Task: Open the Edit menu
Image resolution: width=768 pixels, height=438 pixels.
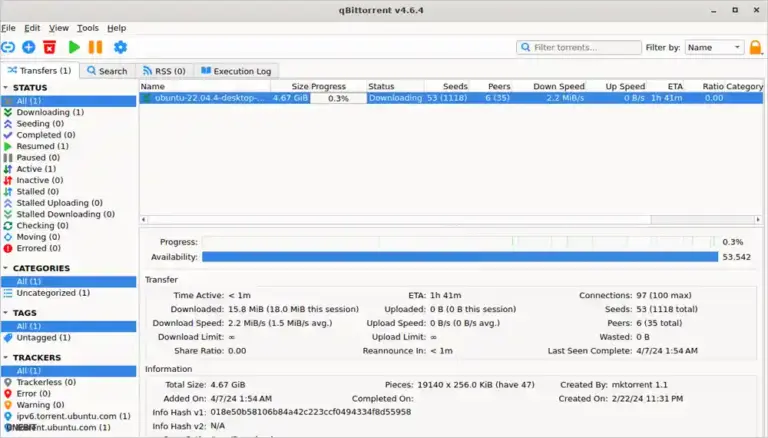Action: coord(32,28)
